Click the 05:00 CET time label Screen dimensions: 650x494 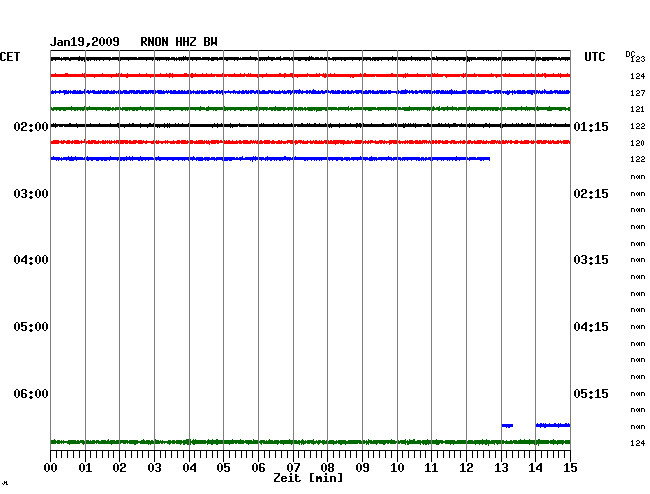pyautogui.click(x=31, y=327)
